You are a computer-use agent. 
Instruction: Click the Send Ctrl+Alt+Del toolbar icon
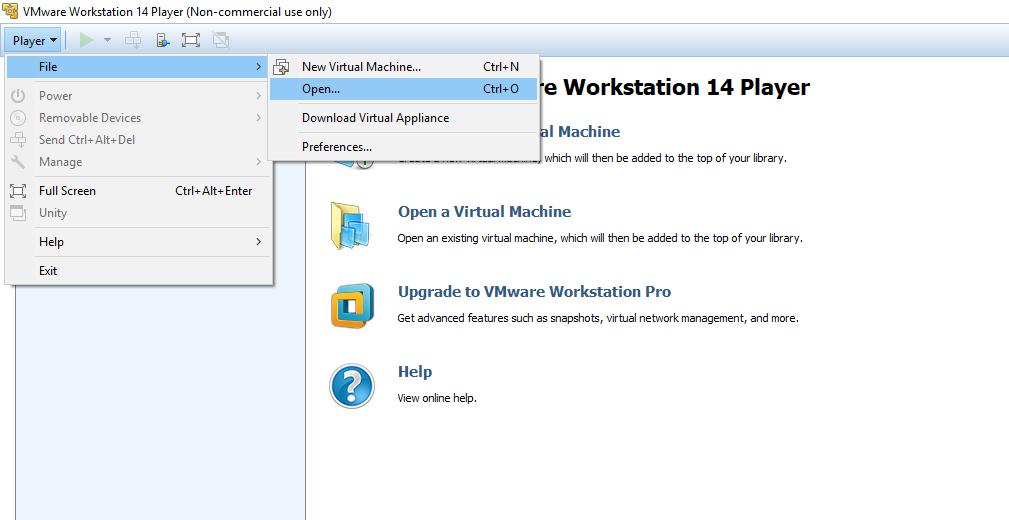click(133, 41)
